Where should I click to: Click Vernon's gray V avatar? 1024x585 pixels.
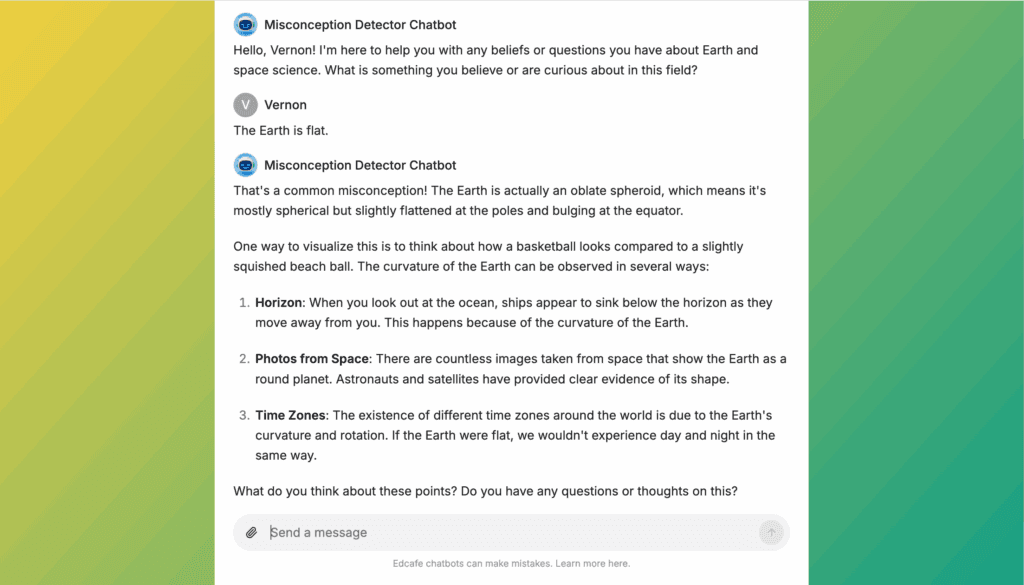246,104
